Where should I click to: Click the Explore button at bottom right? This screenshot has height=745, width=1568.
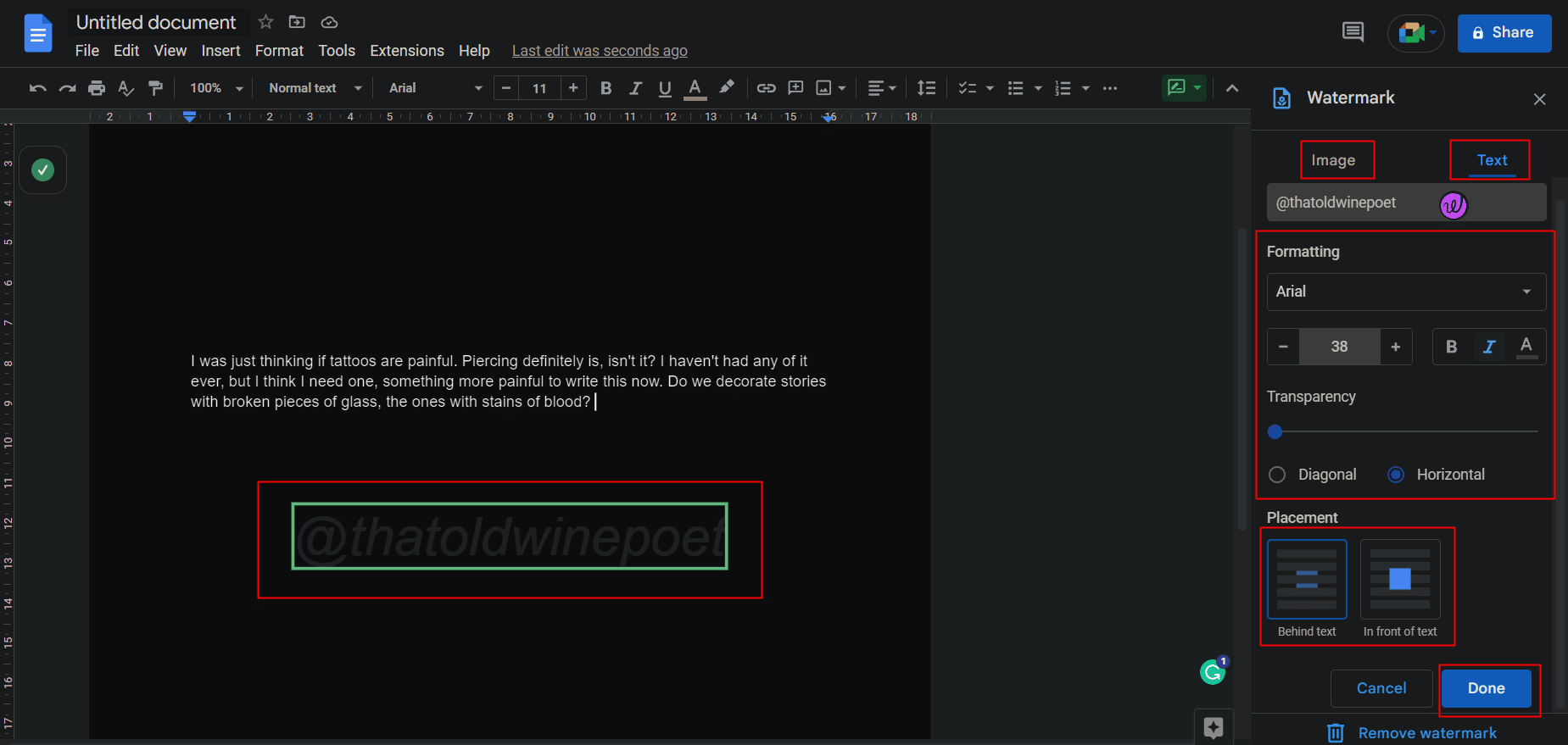(x=1214, y=727)
